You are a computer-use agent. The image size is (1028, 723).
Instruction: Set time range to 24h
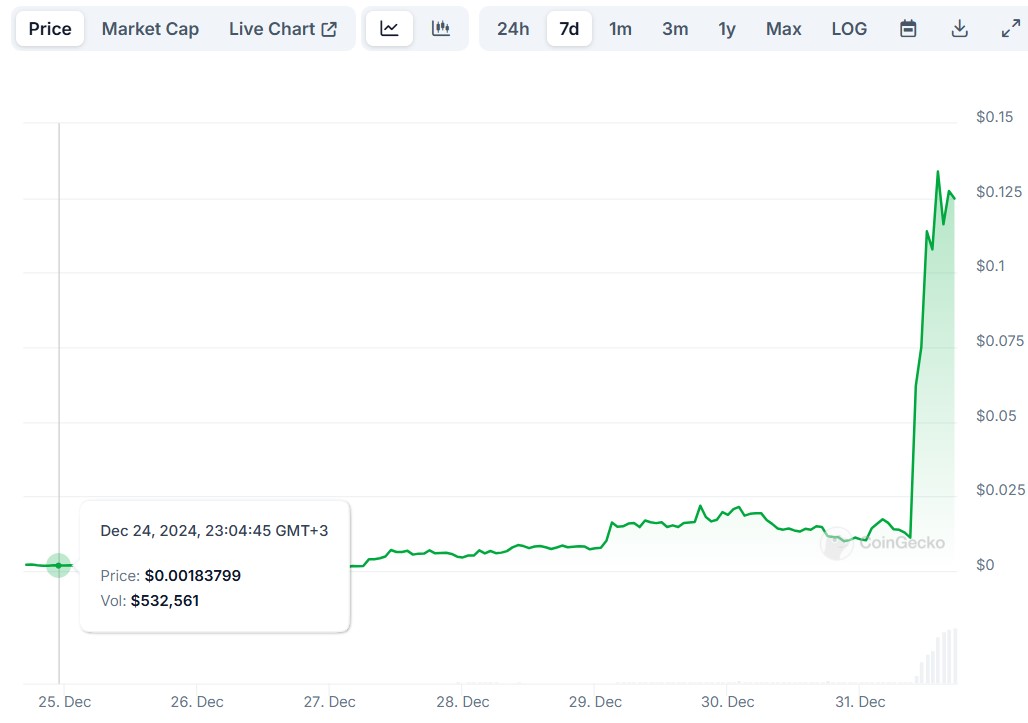point(513,29)
